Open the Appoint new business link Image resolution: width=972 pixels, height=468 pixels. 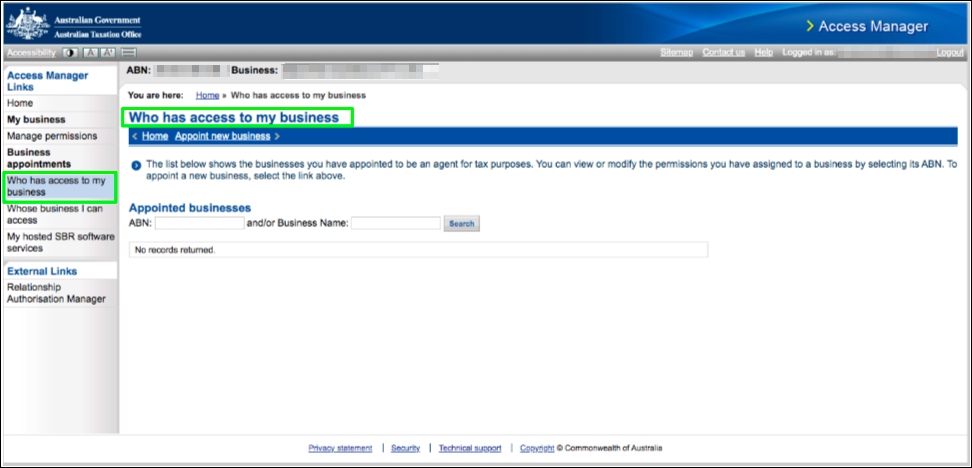tap(222, 136)
